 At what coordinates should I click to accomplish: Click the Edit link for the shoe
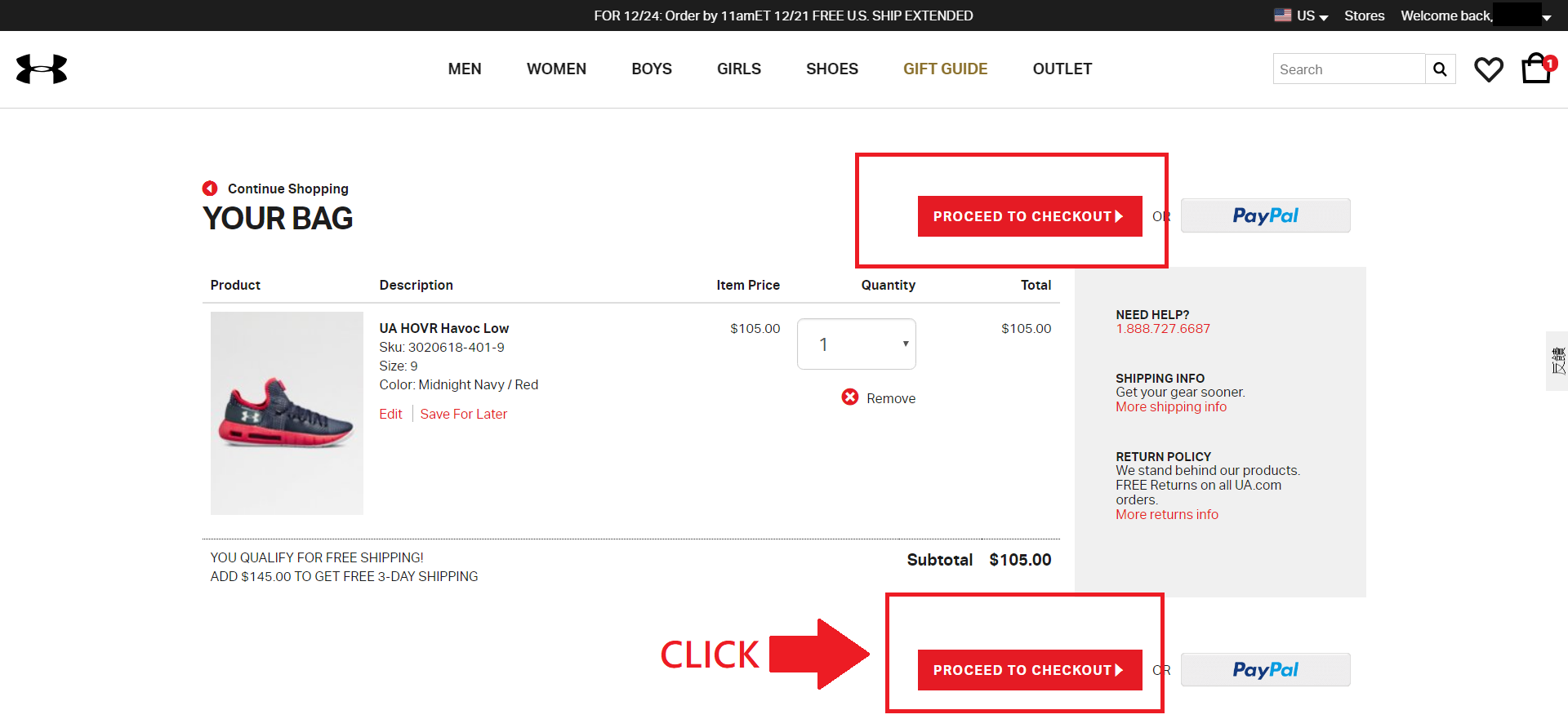(x=390, y=415)
